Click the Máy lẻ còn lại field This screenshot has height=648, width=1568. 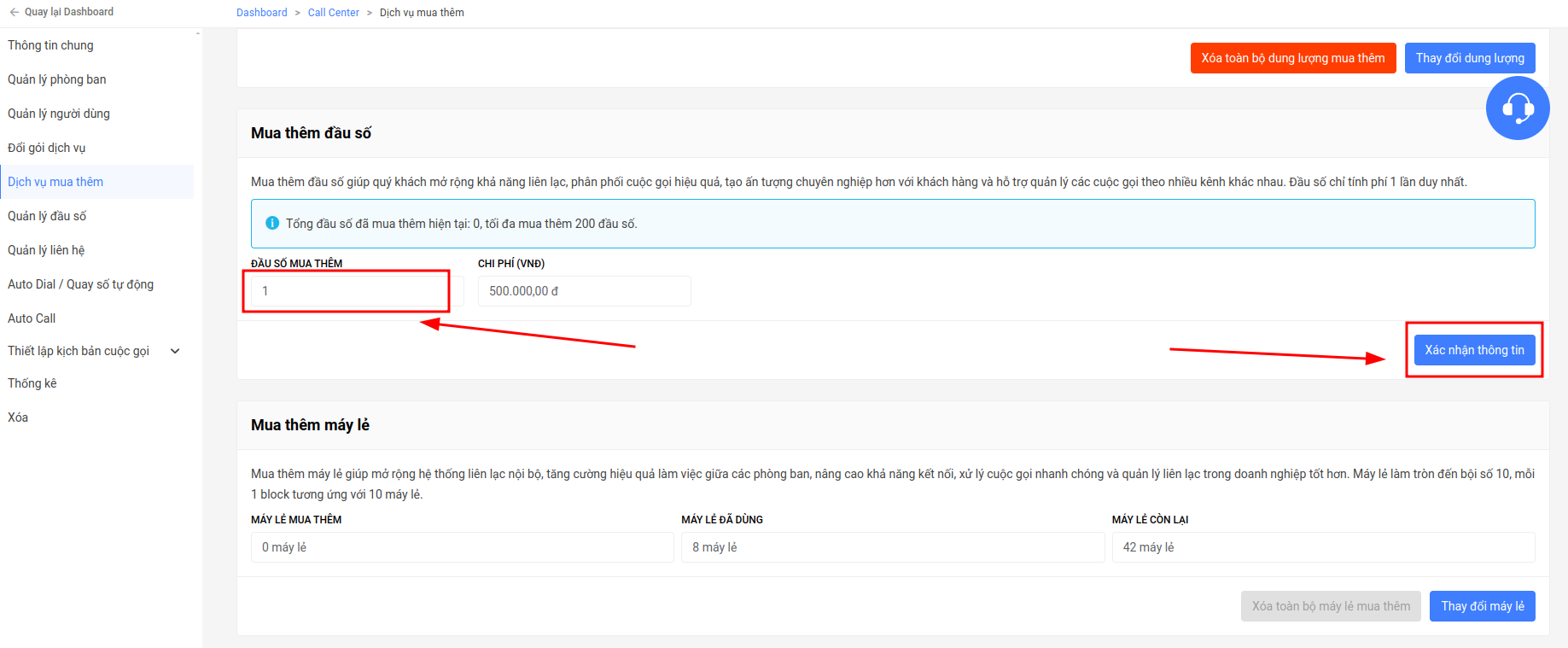(x=1323, y=547)
